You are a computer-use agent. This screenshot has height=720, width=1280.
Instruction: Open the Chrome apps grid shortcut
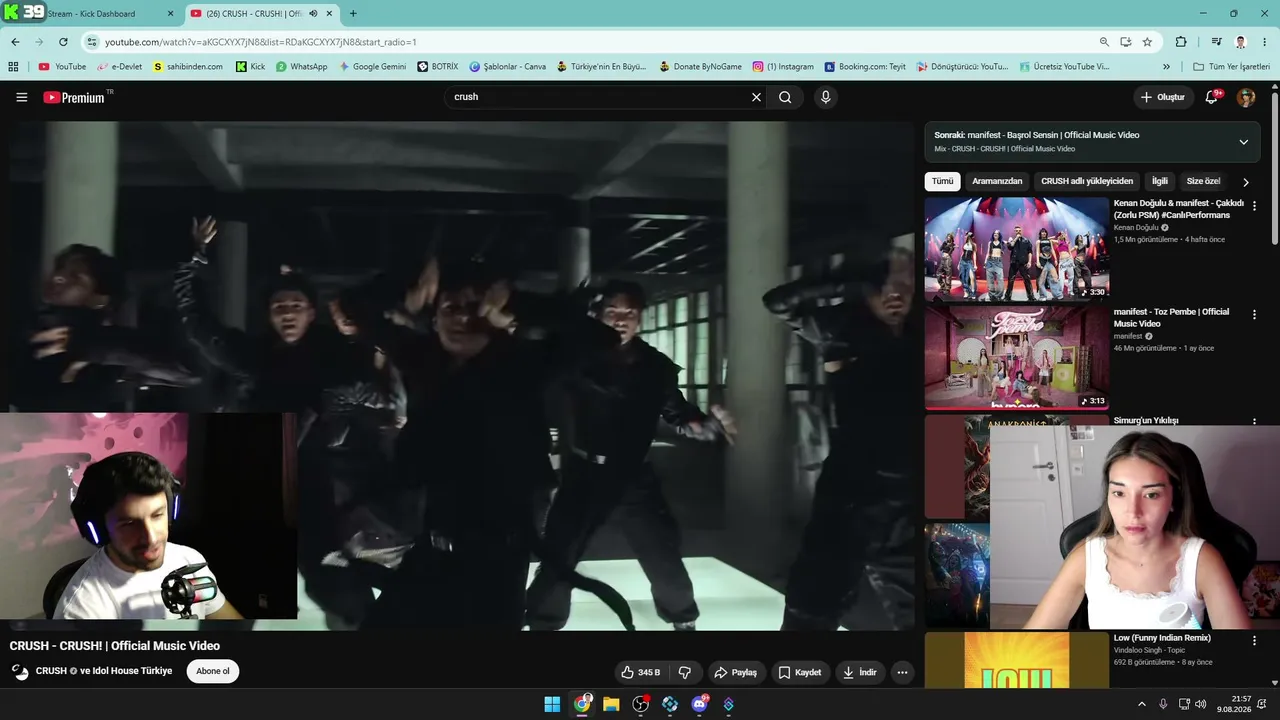tap(13, 67)
